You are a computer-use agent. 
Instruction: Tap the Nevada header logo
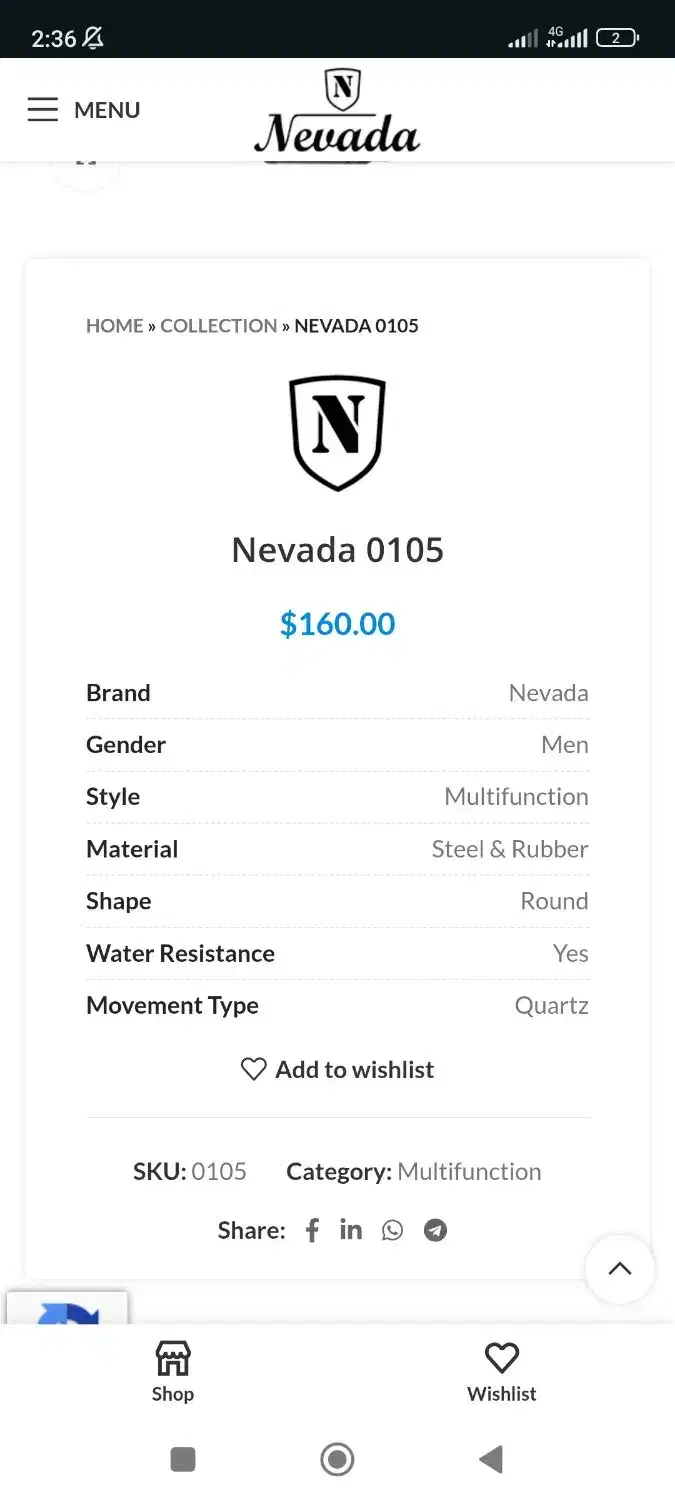pyautogui.click(x=337, y=112)
